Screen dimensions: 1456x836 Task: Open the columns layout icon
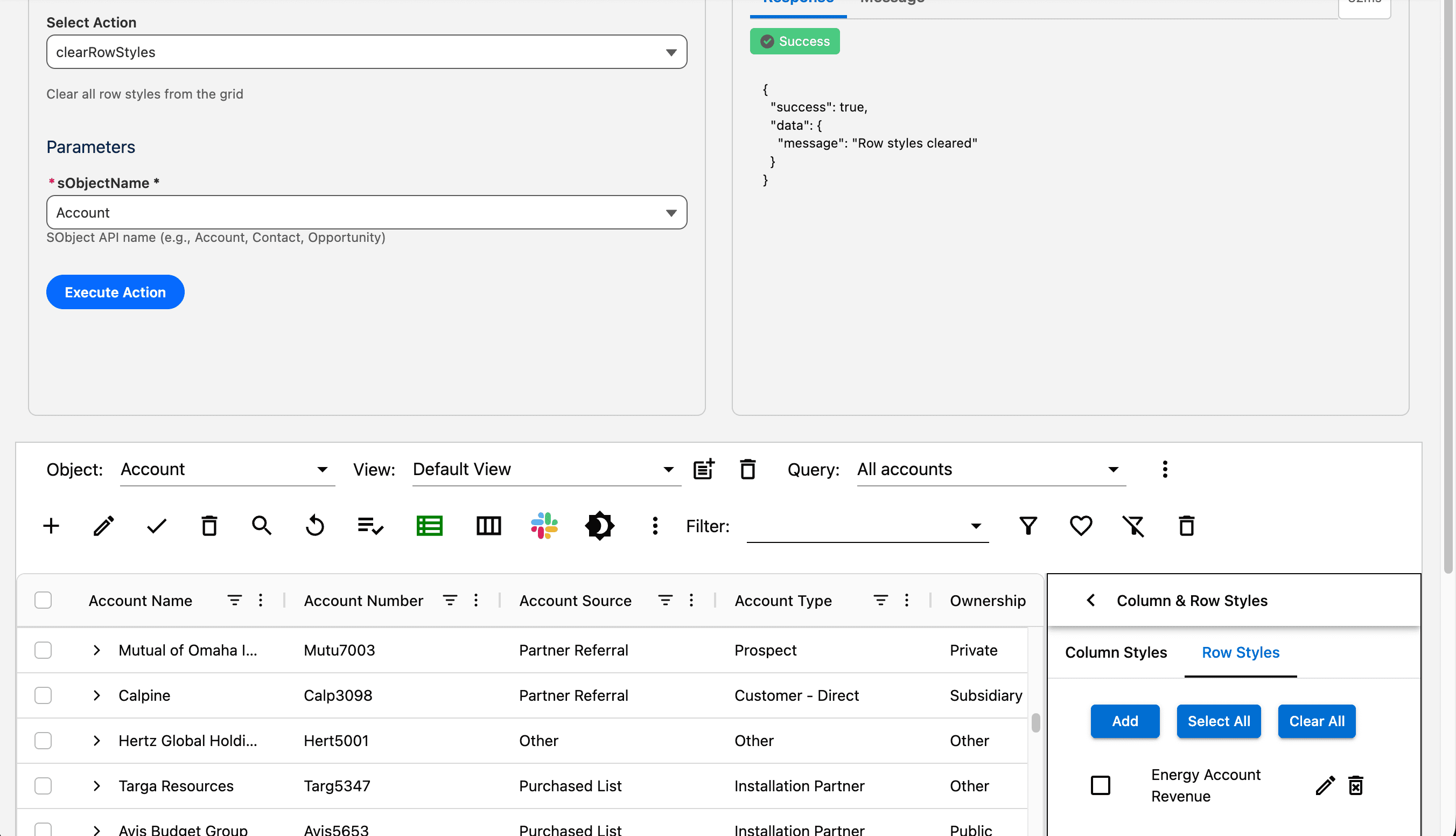pyautogui.click(x=488, y=526)
